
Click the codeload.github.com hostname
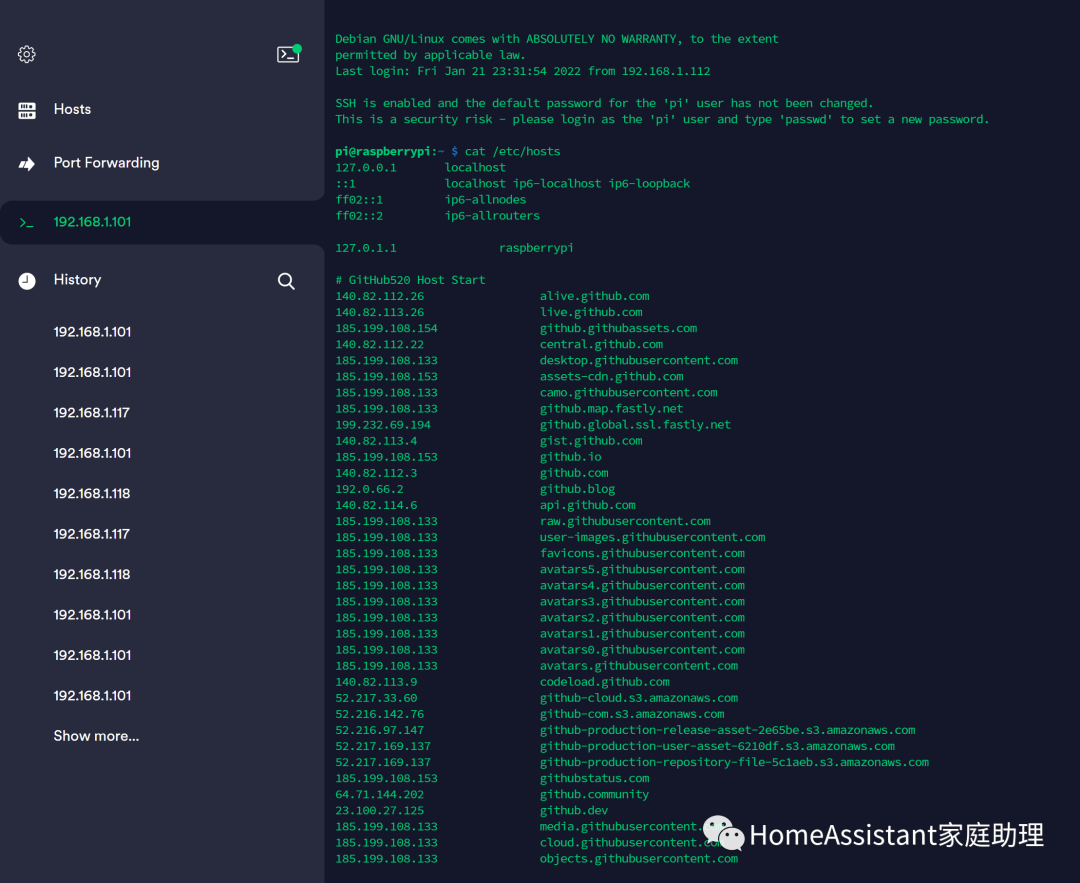pyautogui.click(x=605, y=682)
